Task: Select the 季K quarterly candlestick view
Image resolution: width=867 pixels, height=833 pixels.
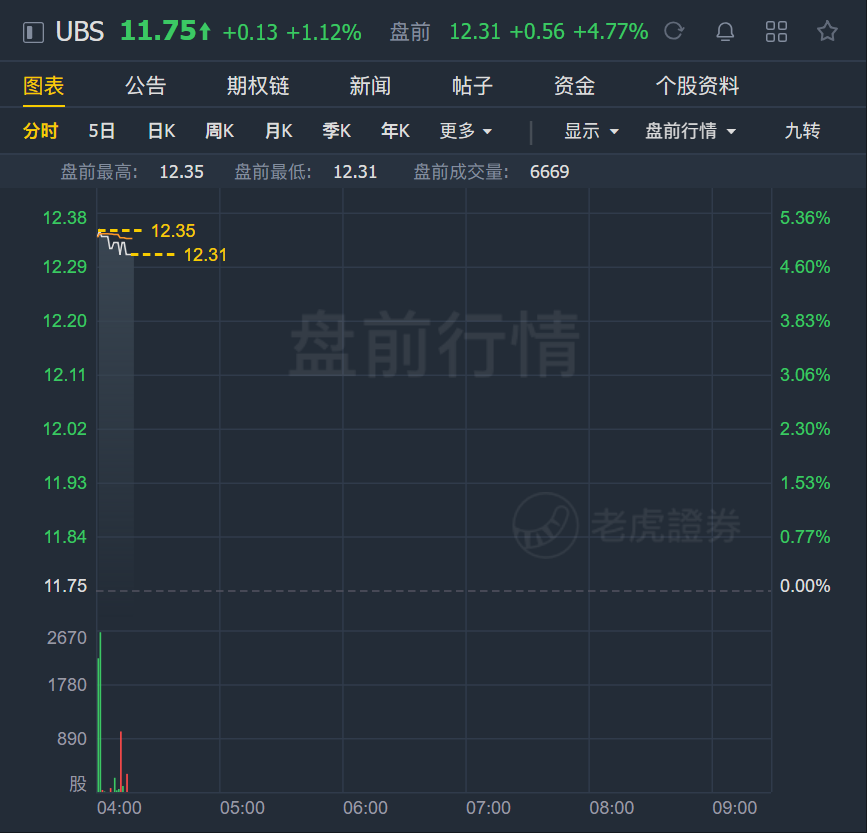Action: tap(337, 131)
